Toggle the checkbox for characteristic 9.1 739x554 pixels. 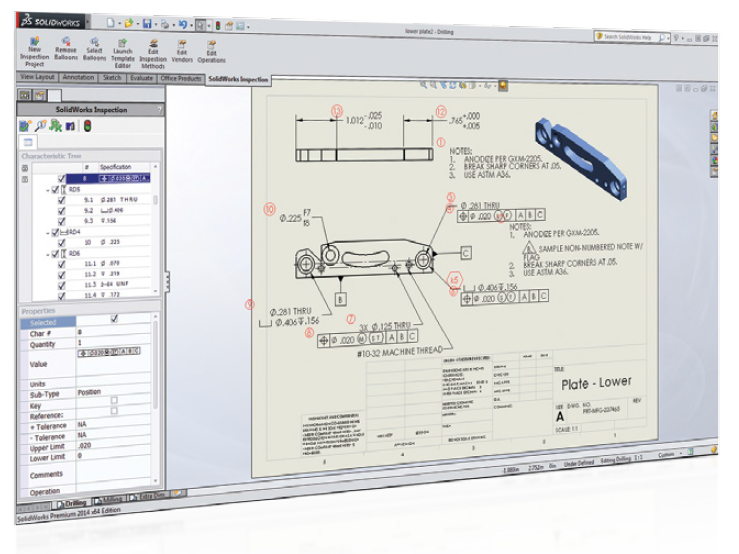[62, 200]
